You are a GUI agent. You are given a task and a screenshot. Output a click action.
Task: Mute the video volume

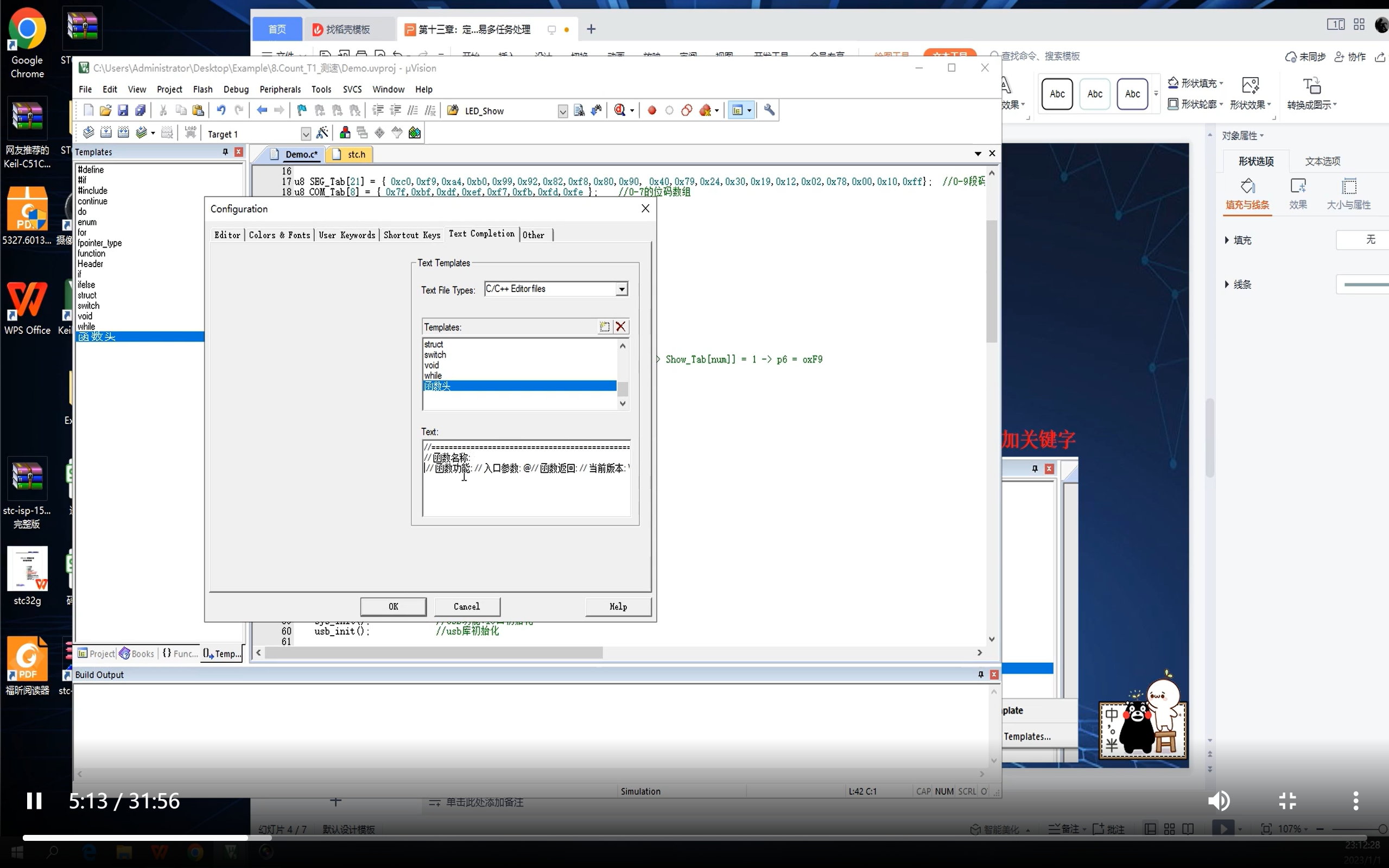[1219, 800]
